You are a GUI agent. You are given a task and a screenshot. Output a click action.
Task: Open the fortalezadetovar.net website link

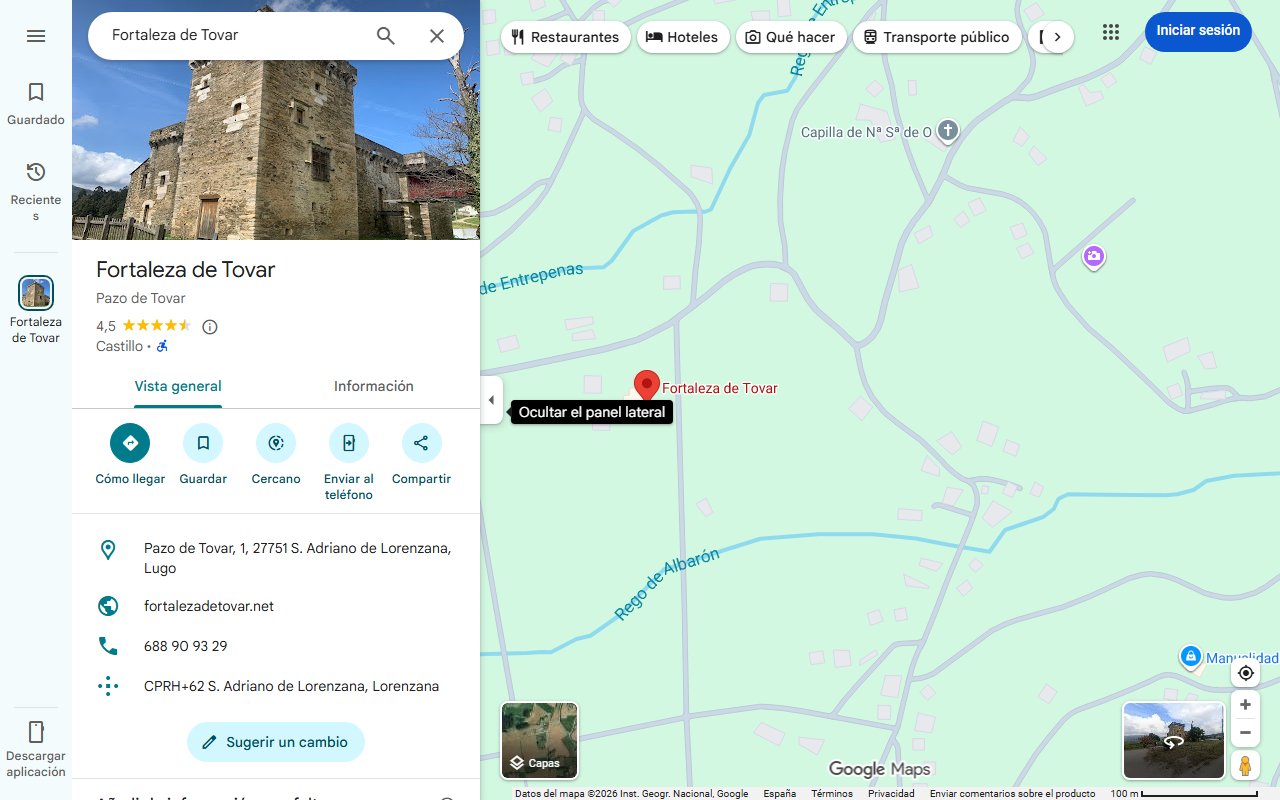(209, 605)
